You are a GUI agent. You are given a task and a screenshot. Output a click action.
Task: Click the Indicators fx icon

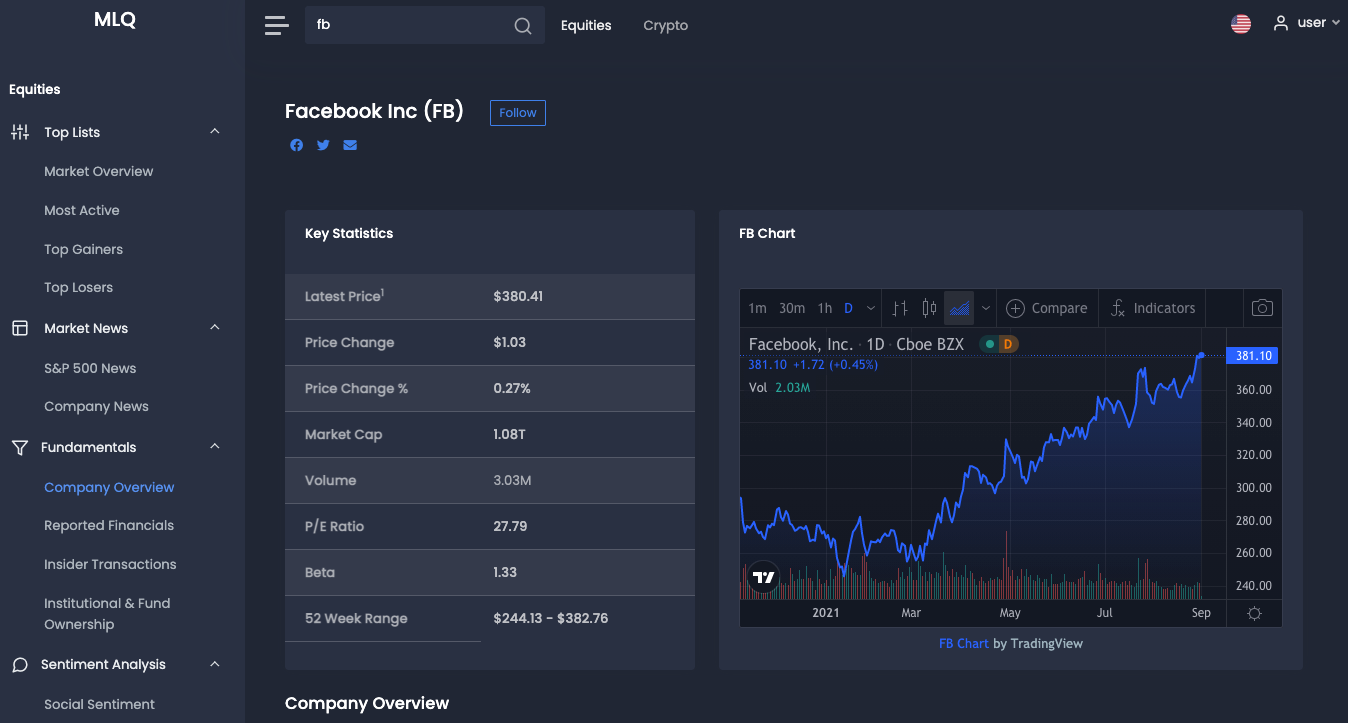(1118, 308)
